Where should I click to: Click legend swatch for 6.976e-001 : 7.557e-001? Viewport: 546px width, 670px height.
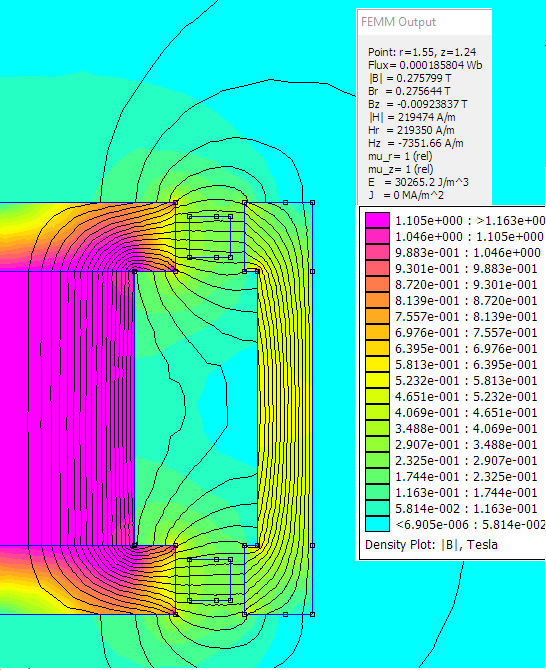click(377, 332)
